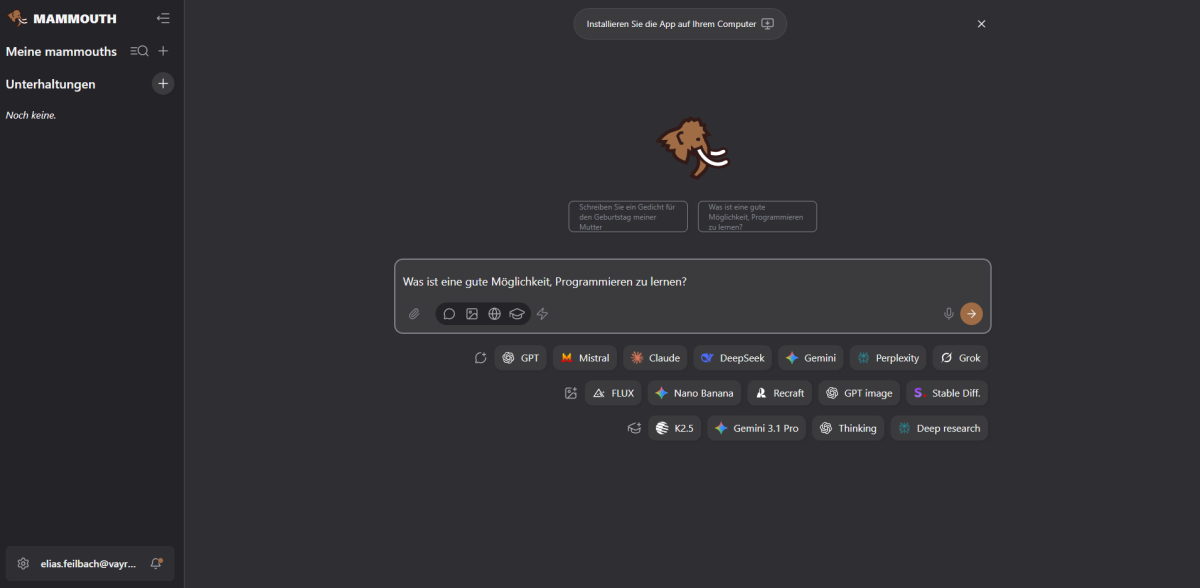
Task: Choose the Mistral model chip
Action: pos(585,358)
